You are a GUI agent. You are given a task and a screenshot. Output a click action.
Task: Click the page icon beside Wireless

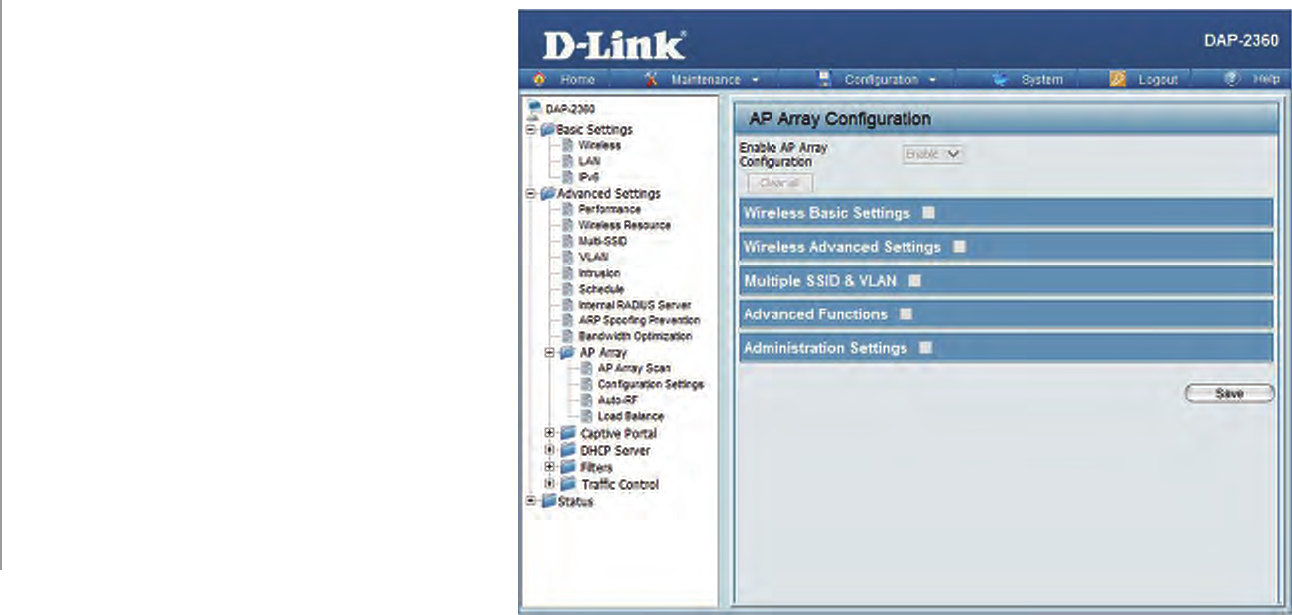point(568,145)
